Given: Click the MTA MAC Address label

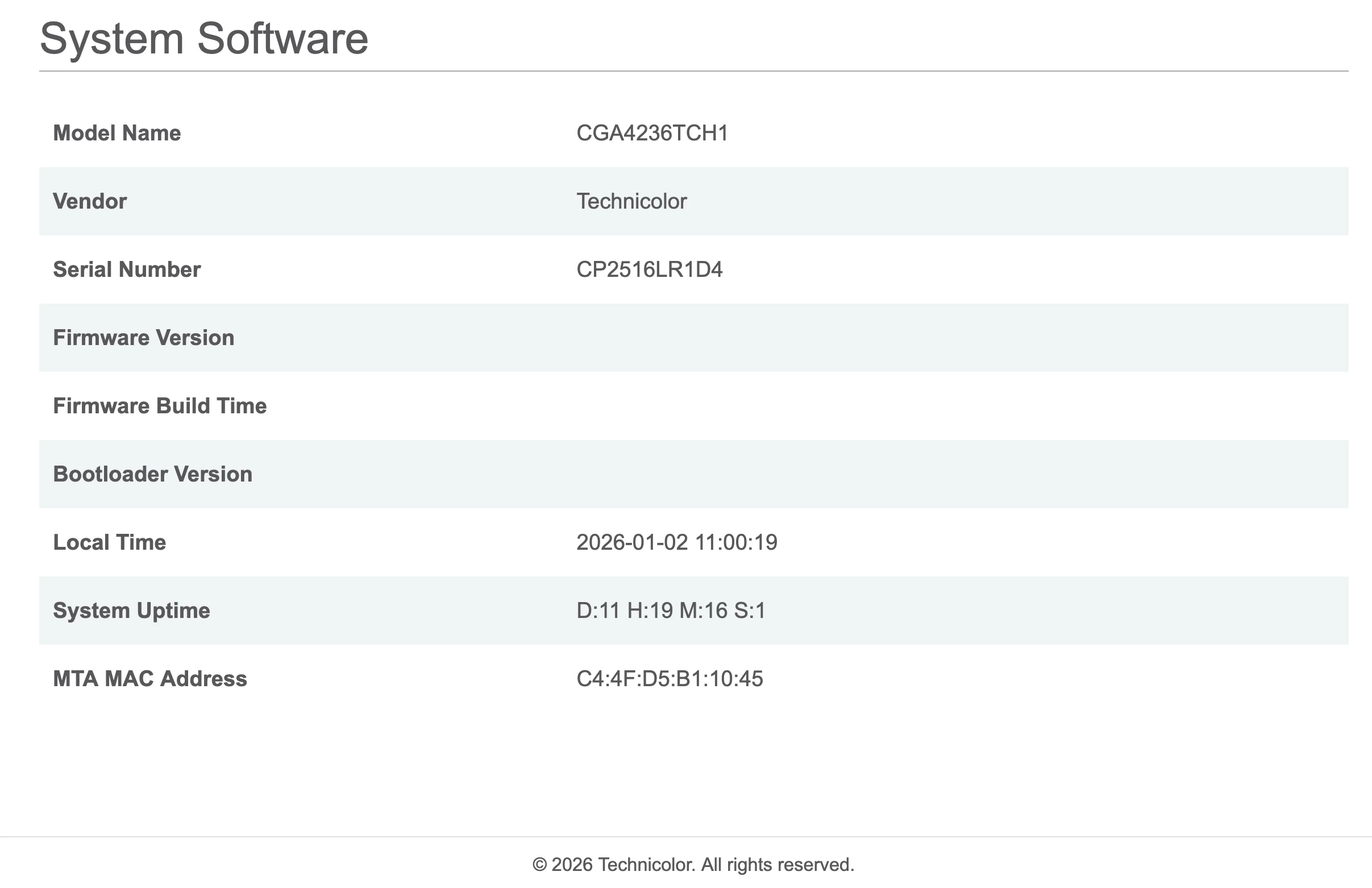Looking at the screenshot, I should (150, 679).
